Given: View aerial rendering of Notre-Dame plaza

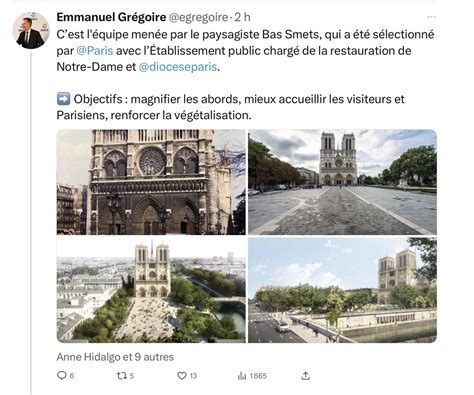Looking at the screenshot, I should pos(151,290).
